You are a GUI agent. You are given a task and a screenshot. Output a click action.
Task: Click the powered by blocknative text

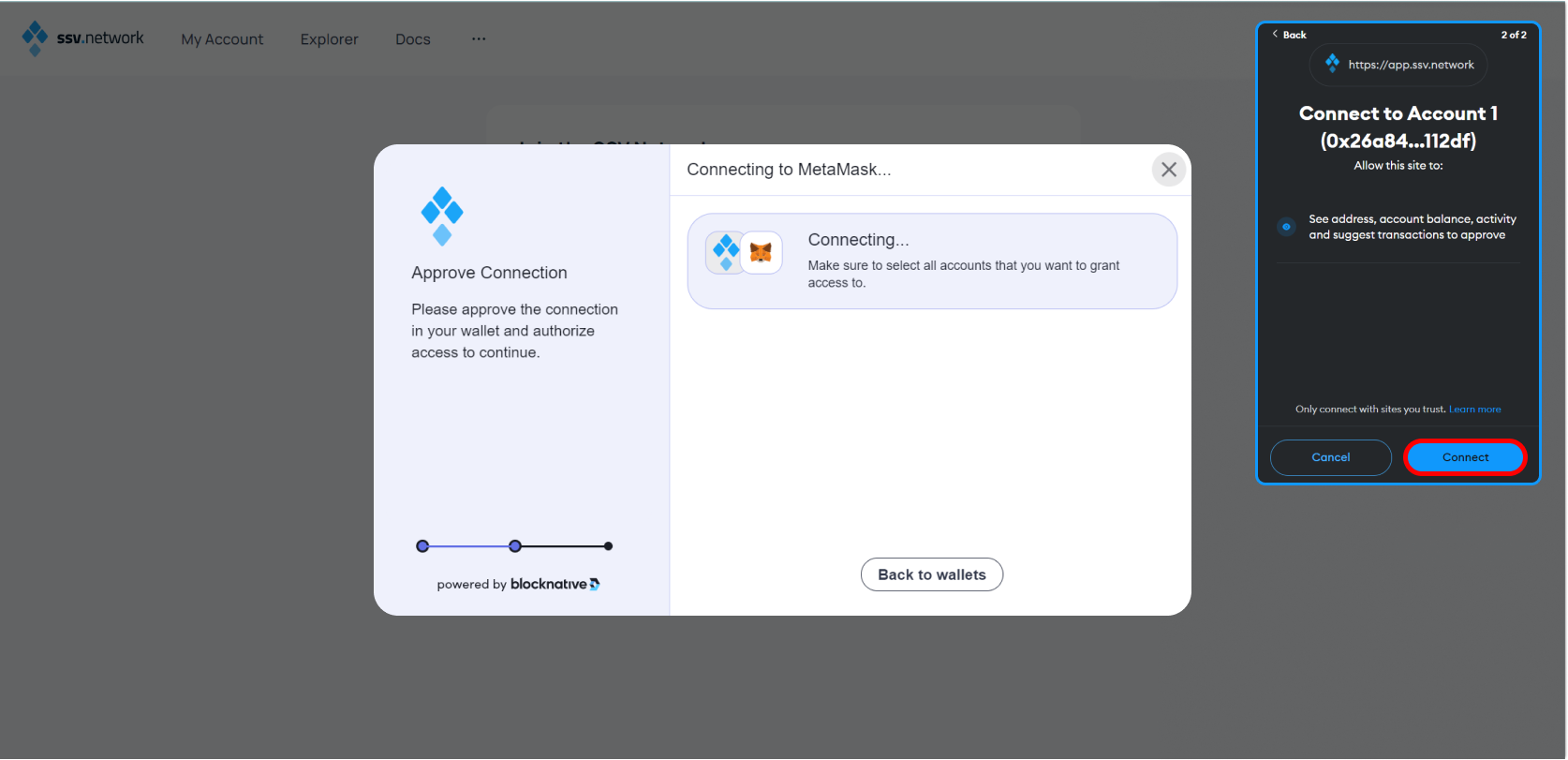(518, 584)
